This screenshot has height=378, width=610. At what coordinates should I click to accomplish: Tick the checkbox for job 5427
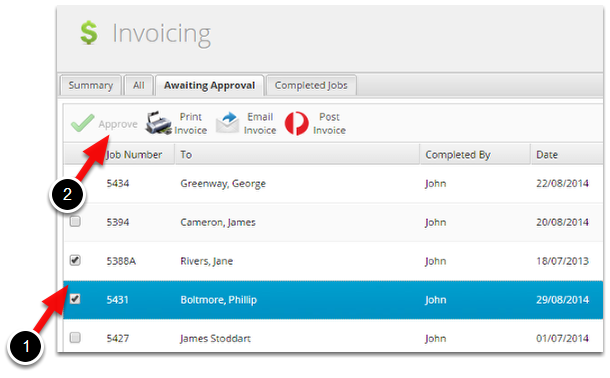(x=75, y=338)
